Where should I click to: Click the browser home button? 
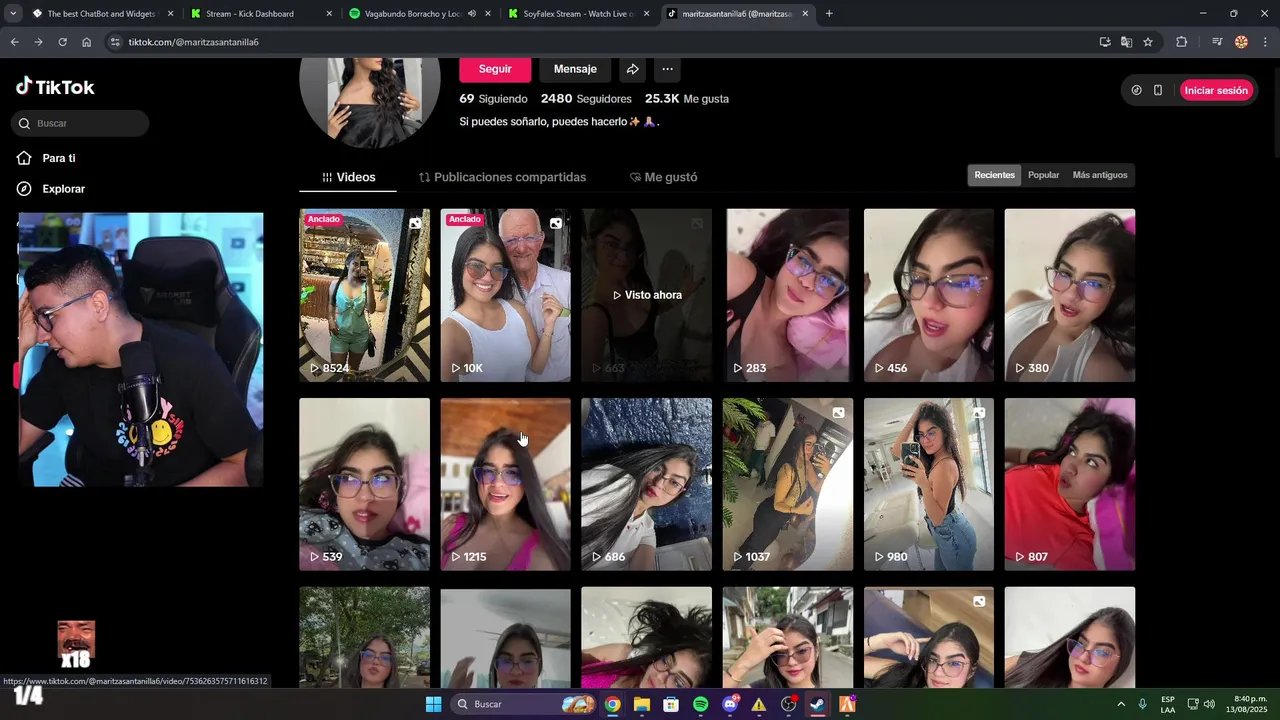point(86,42)
